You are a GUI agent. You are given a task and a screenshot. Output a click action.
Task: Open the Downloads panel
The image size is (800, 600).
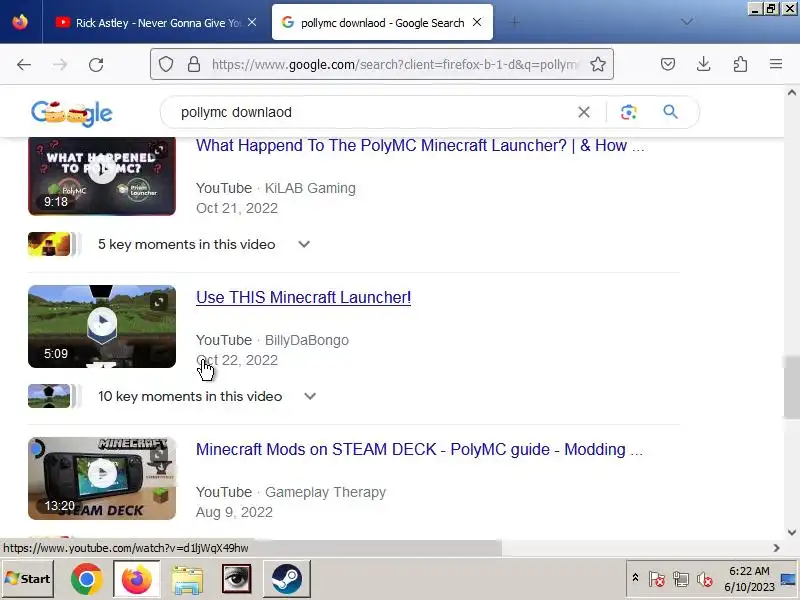coord(704,64)
